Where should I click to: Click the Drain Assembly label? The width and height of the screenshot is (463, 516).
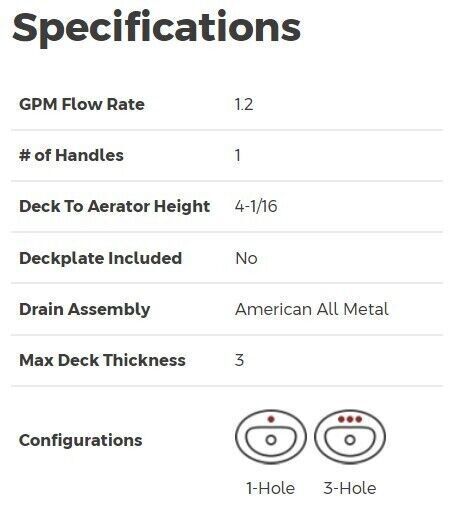point(85,309)
